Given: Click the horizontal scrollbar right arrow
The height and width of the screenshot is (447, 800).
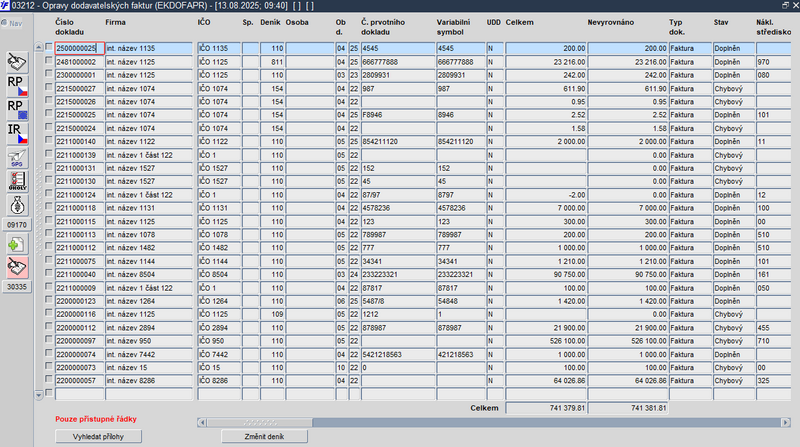Looking at the screenshot, I should coord(786,423).
